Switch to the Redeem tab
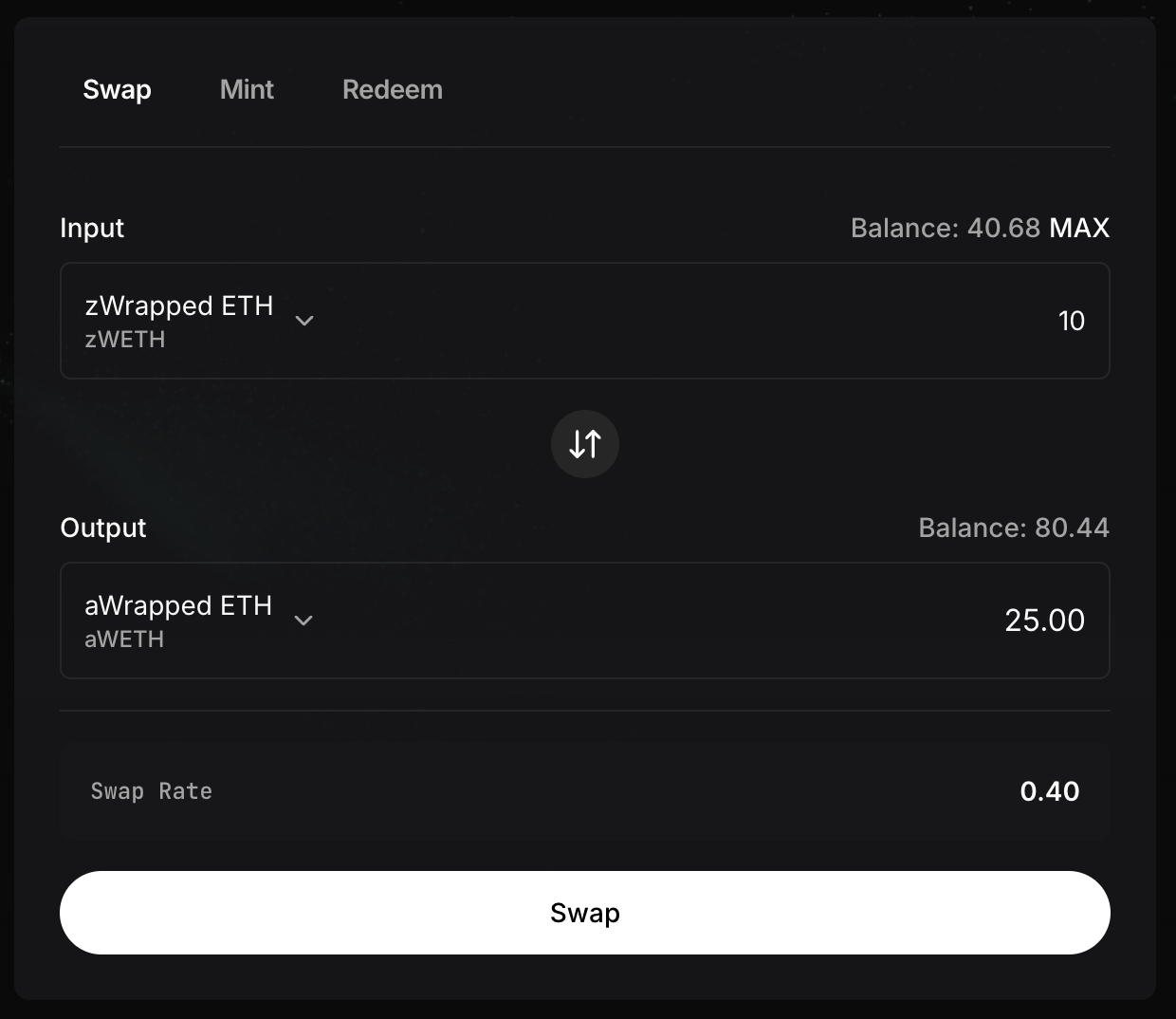 click(392, 89)
